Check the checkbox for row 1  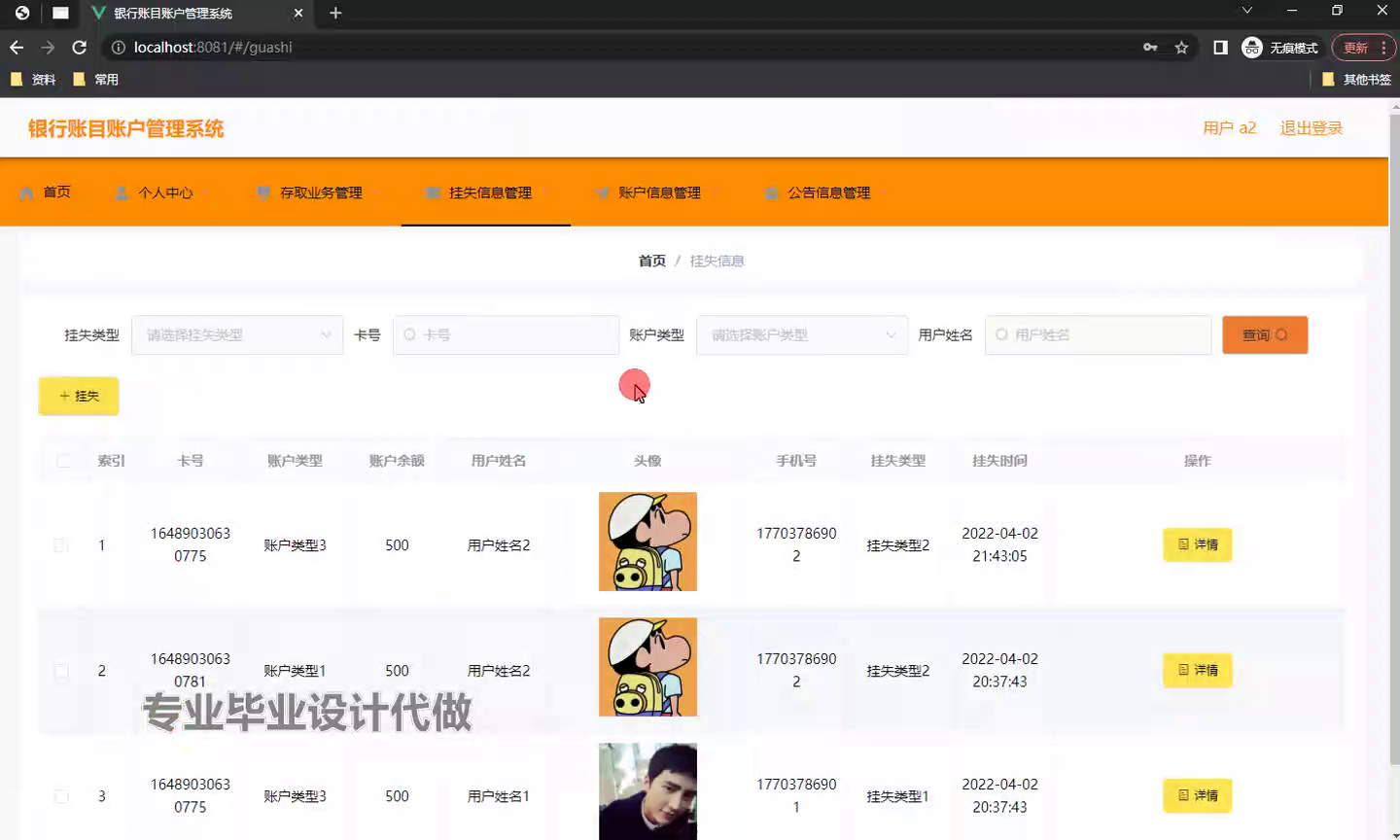61,545
